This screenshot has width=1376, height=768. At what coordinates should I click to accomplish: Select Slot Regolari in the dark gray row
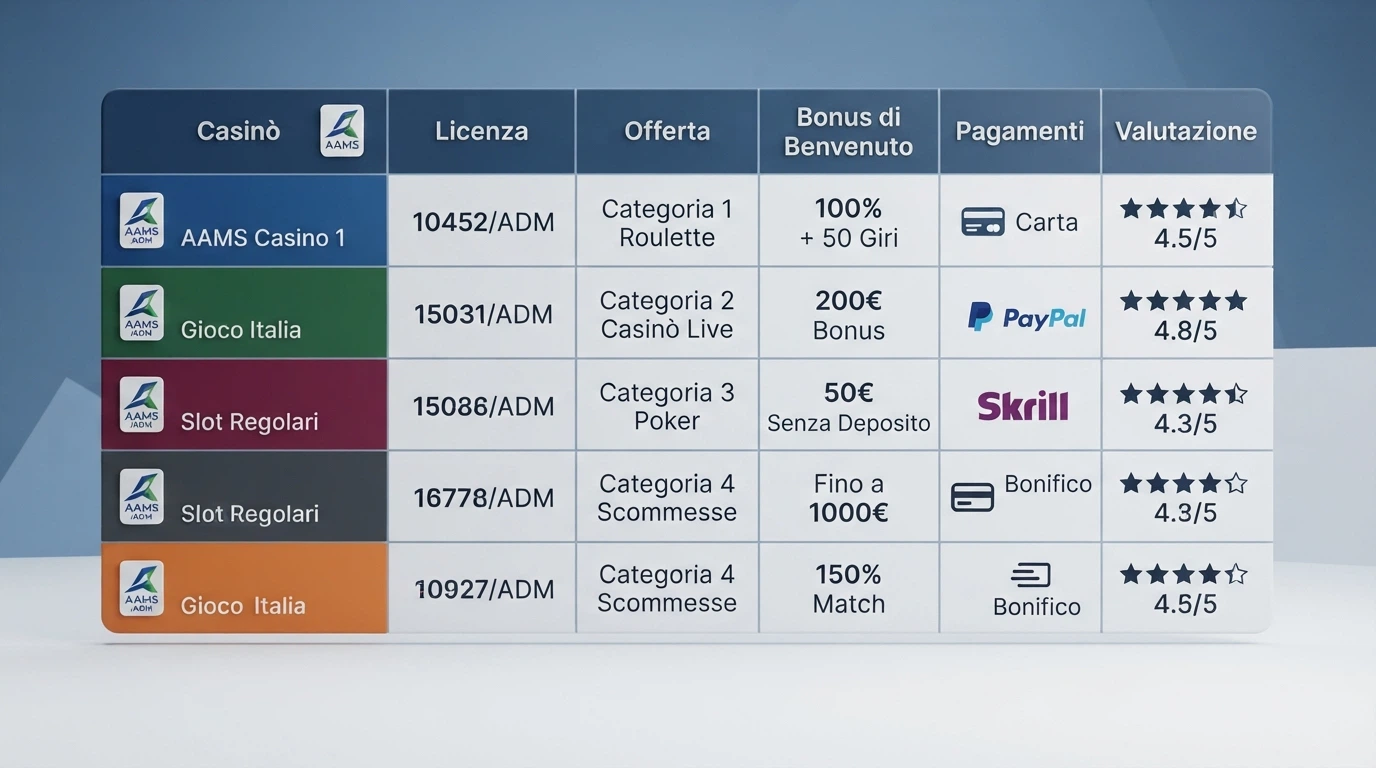250,514
